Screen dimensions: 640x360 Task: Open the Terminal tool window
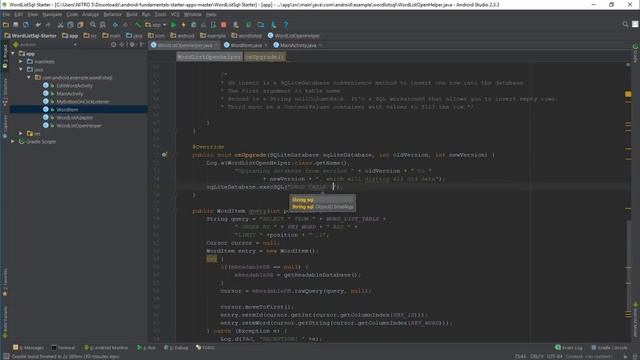coord(63,348)
